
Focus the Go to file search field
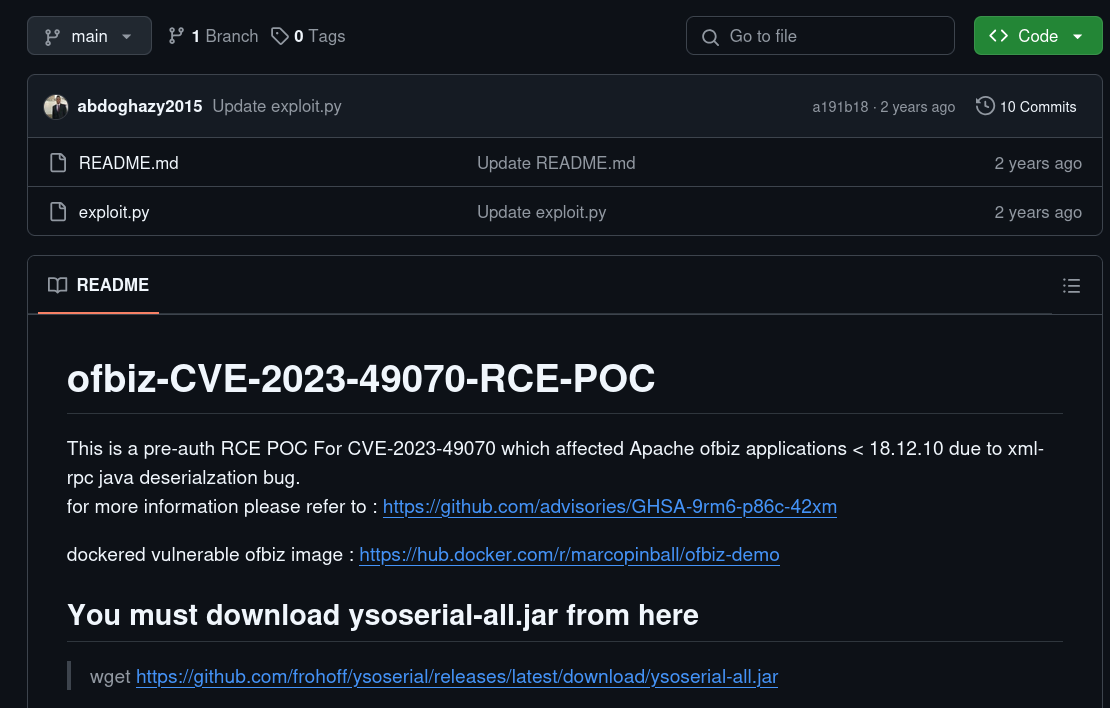(820, 36)
